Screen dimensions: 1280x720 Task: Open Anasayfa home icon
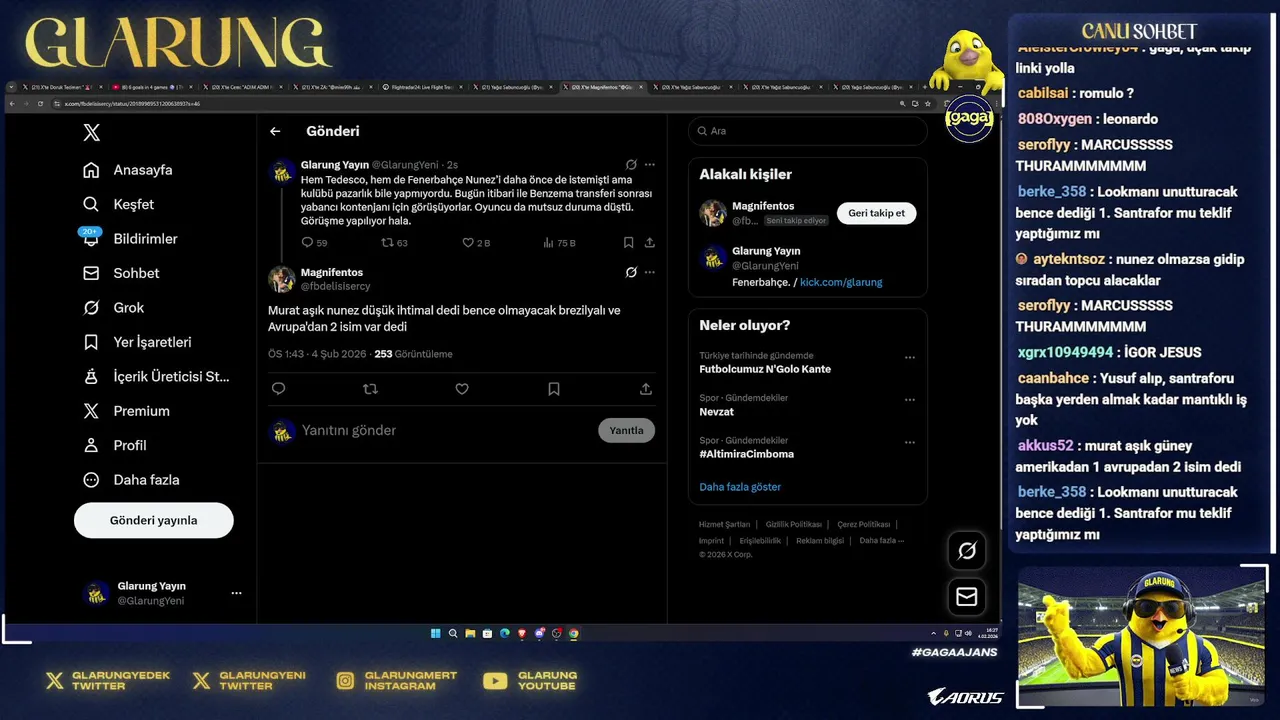point(91,170)
